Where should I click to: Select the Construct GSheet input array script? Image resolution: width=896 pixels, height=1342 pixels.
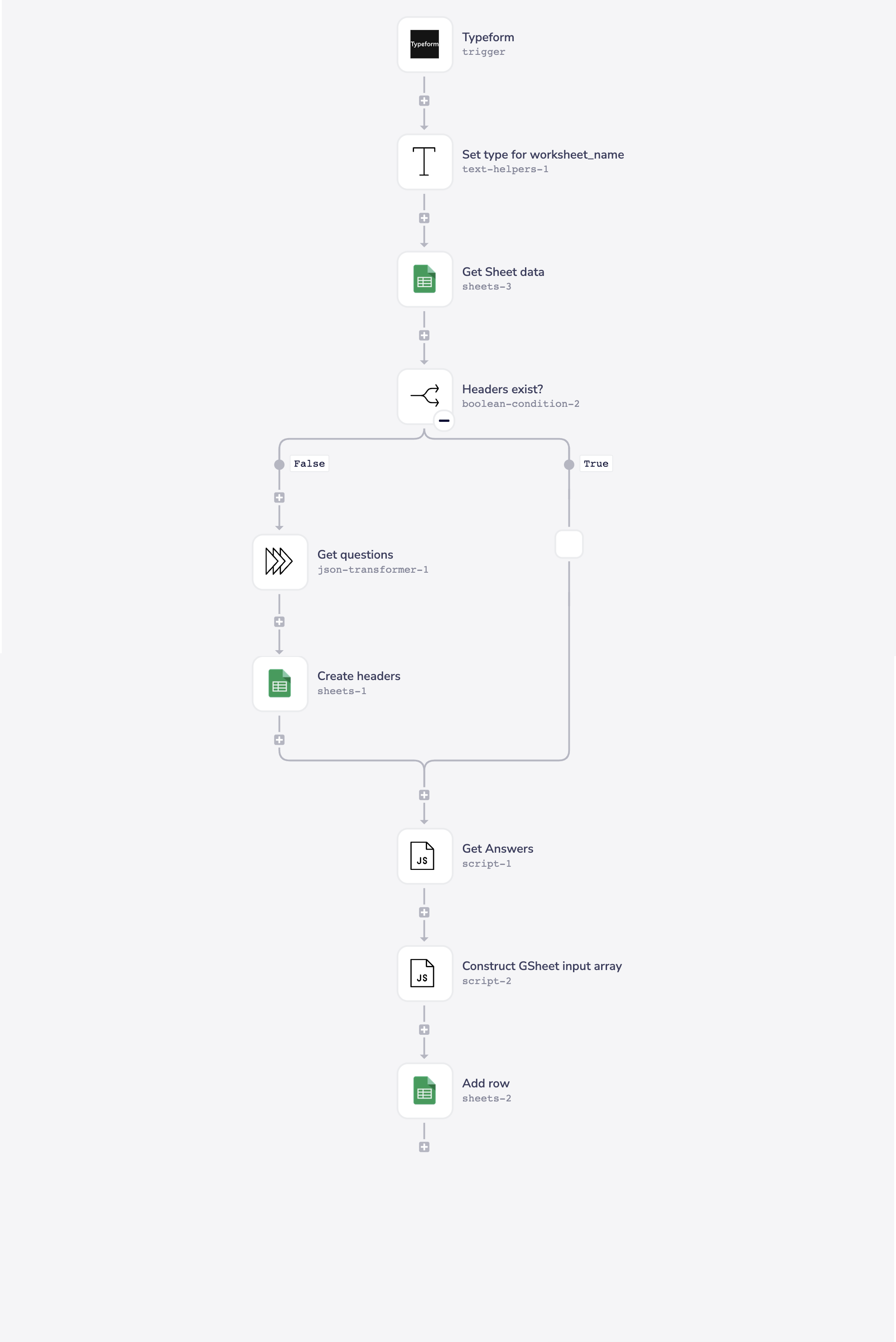(424, 973)
